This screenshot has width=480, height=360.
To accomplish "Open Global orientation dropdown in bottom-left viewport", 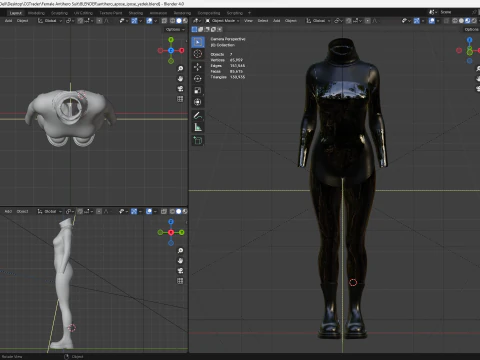I will pos(50,211).
